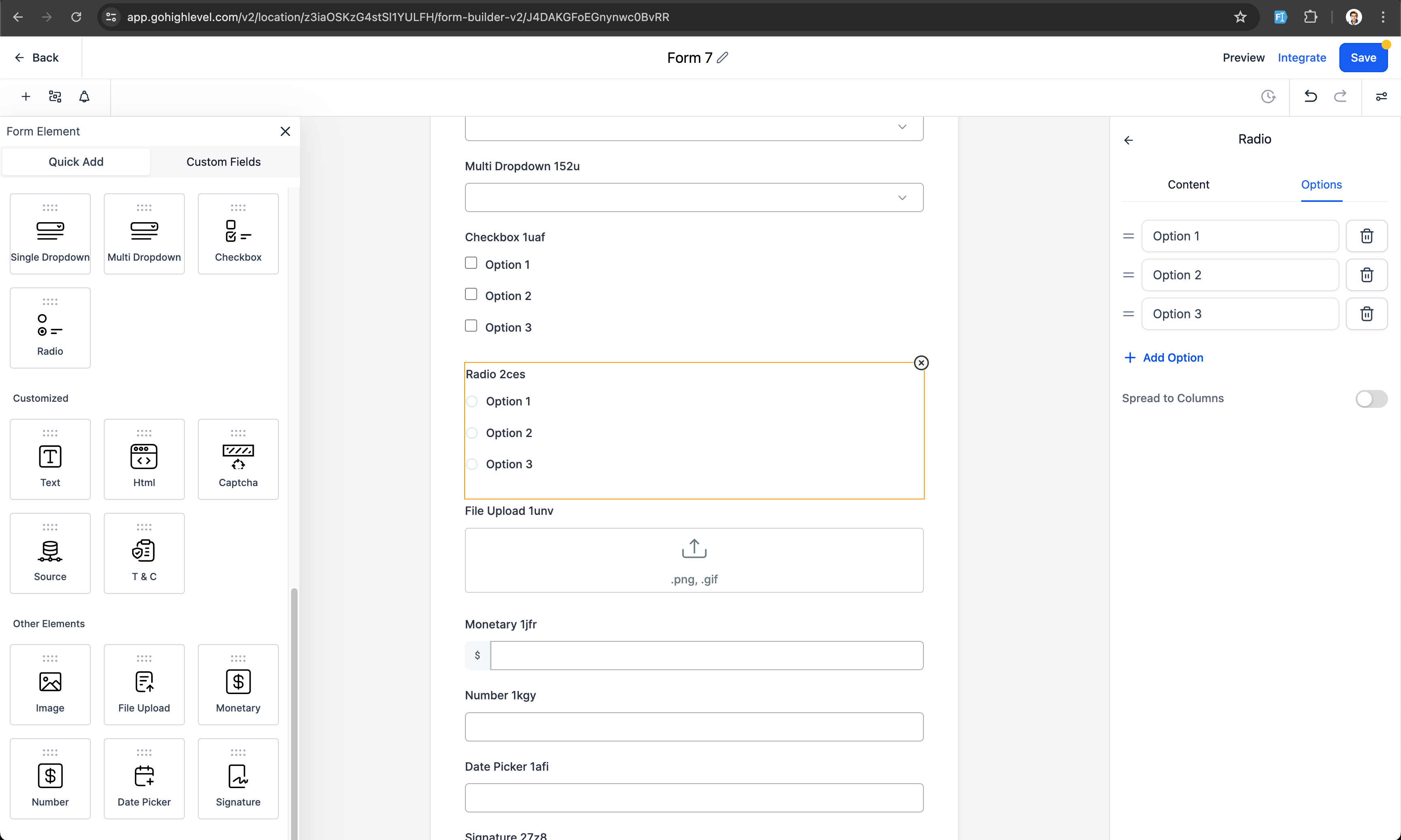Expand the Multi Dropdown 152u field
Viewport: 1401px width, 840px height.
click(x=902, y=197)
